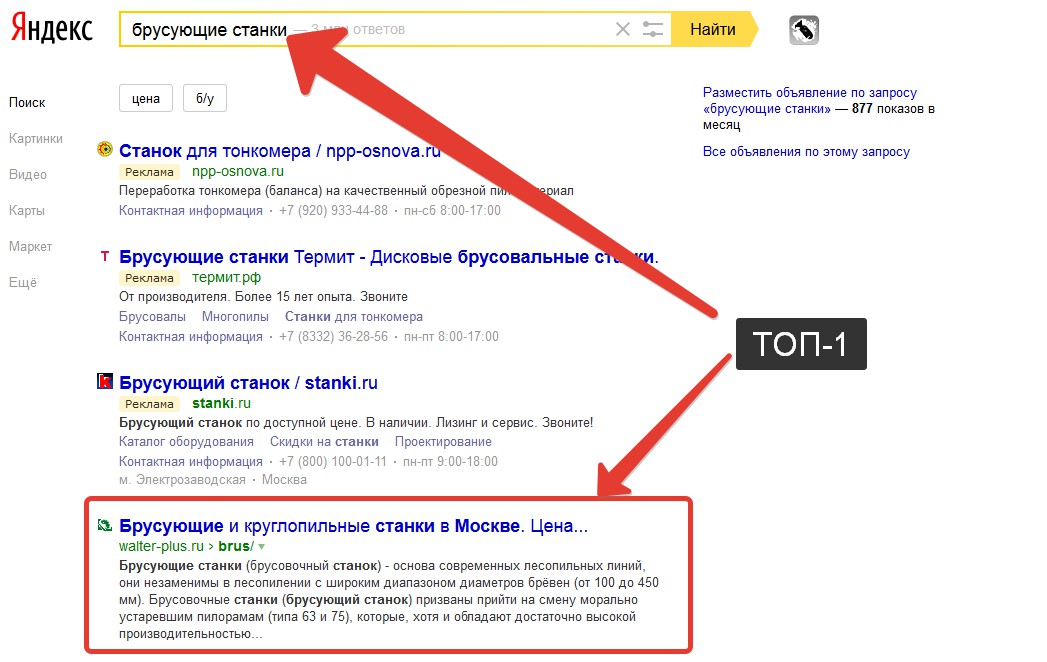Open the Брусовалы sitelink
Image resolution: width=1047 pixels, height=662 pixels.
pyautogui.click(x=152, y=317)
